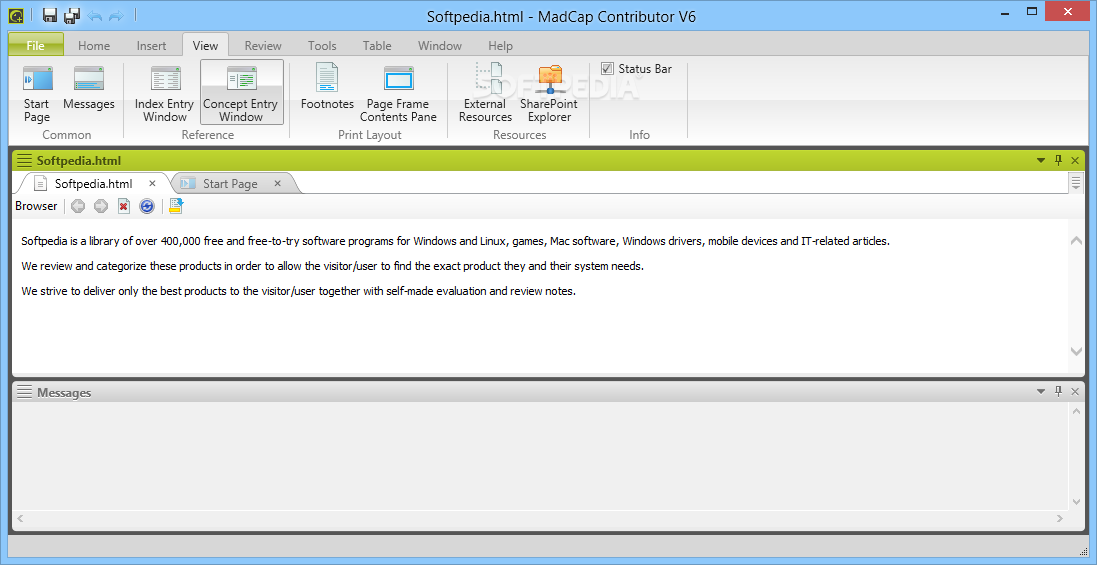Close the Start Page document tab
The width and height of the screenshot is (1097, 565).
click(277, 184)
